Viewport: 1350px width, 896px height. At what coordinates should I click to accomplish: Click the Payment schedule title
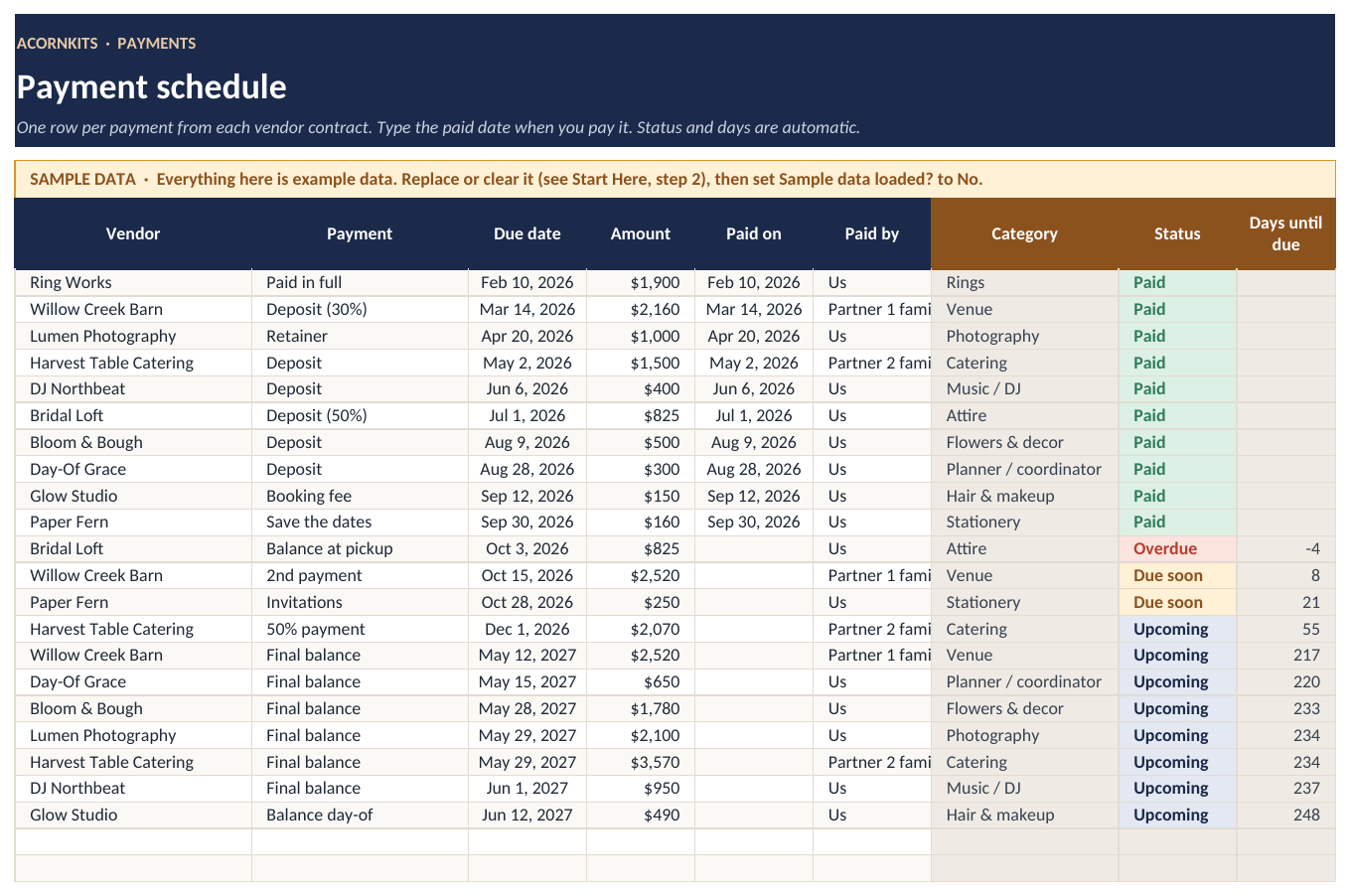pos(152,87)
